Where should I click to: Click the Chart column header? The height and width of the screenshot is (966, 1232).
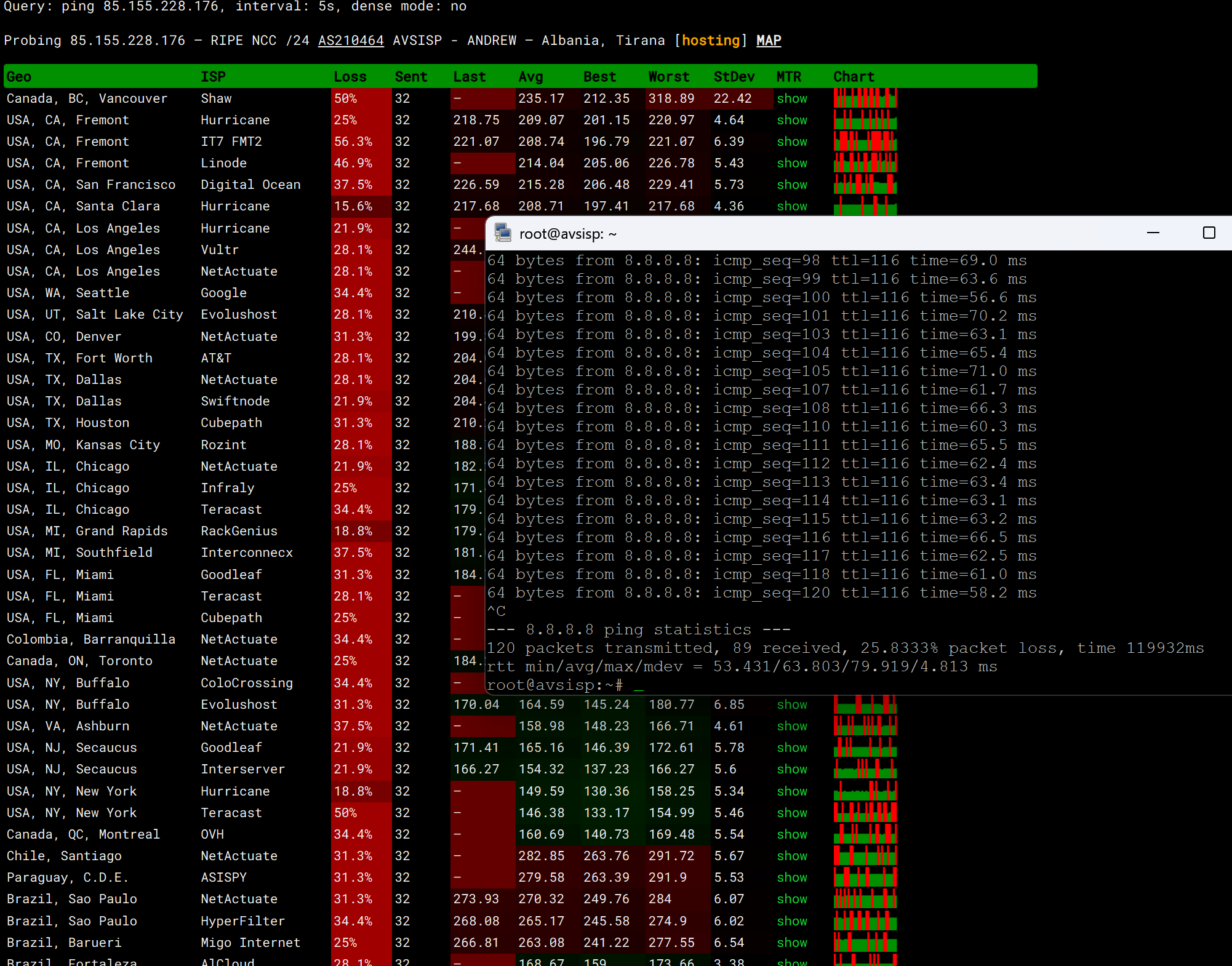click(x=854, y=77)
